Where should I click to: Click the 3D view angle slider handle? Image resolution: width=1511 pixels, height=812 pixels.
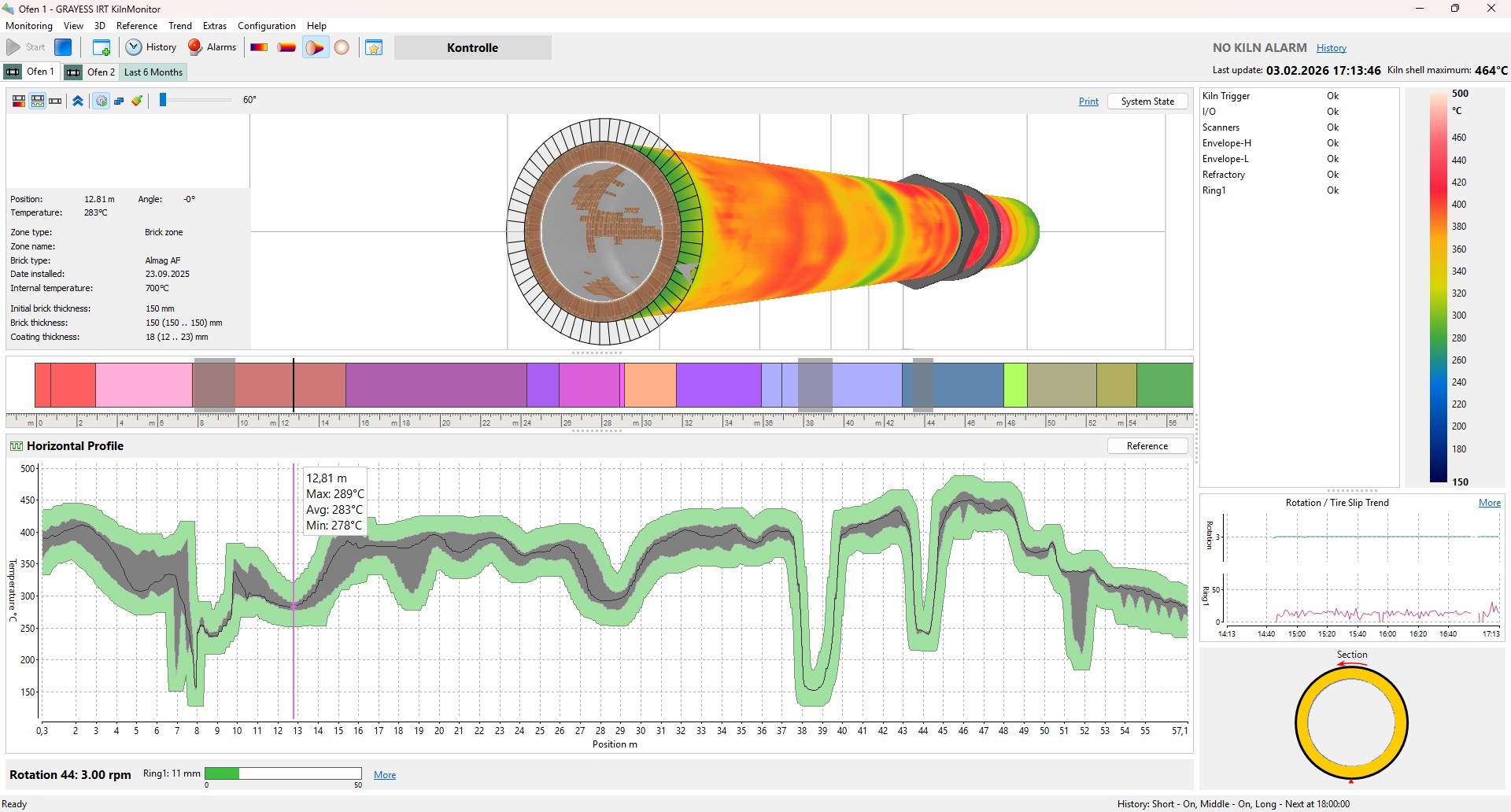(x=163, y=100)
